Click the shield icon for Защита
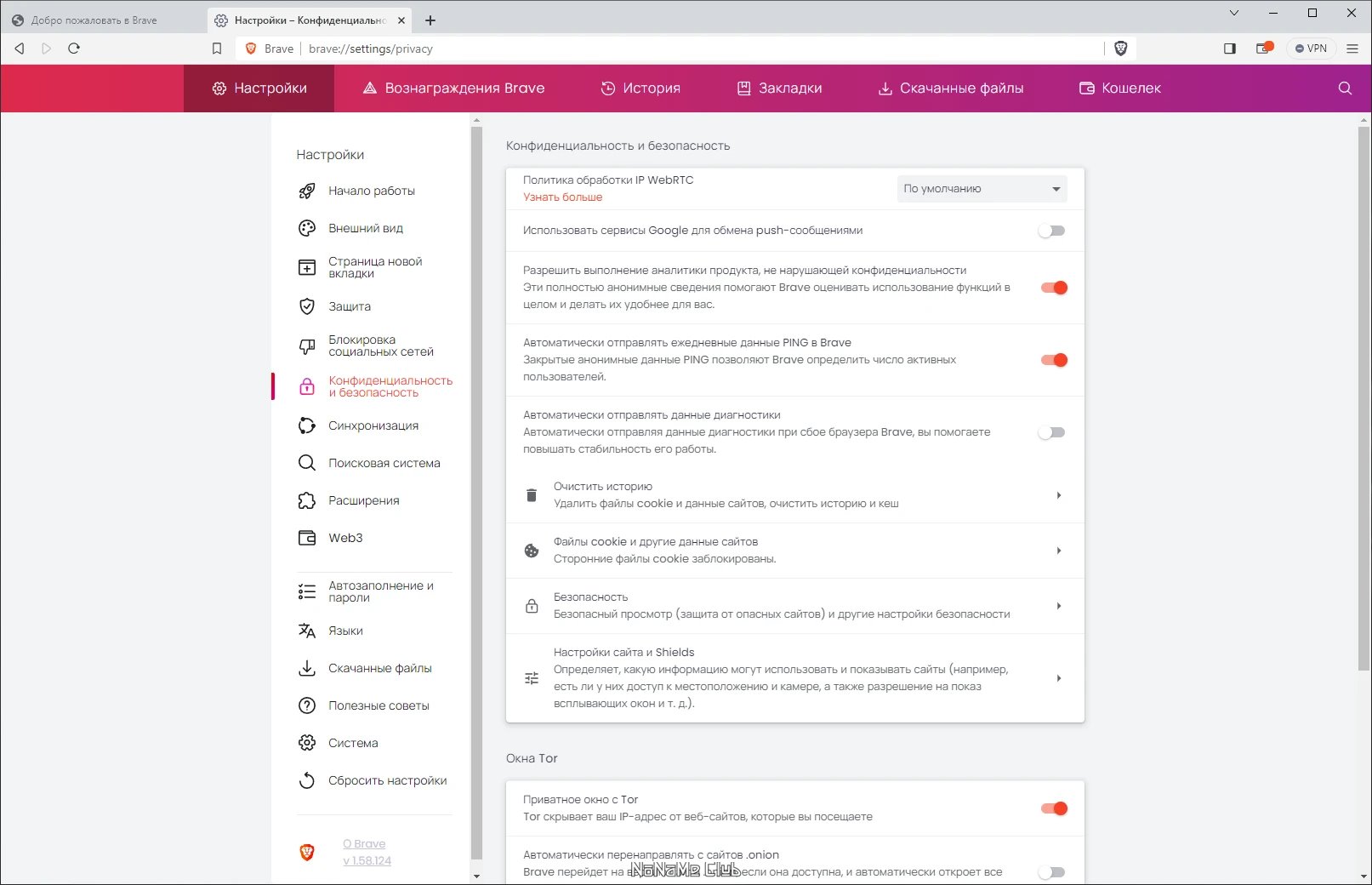 (x=307, y=306)
